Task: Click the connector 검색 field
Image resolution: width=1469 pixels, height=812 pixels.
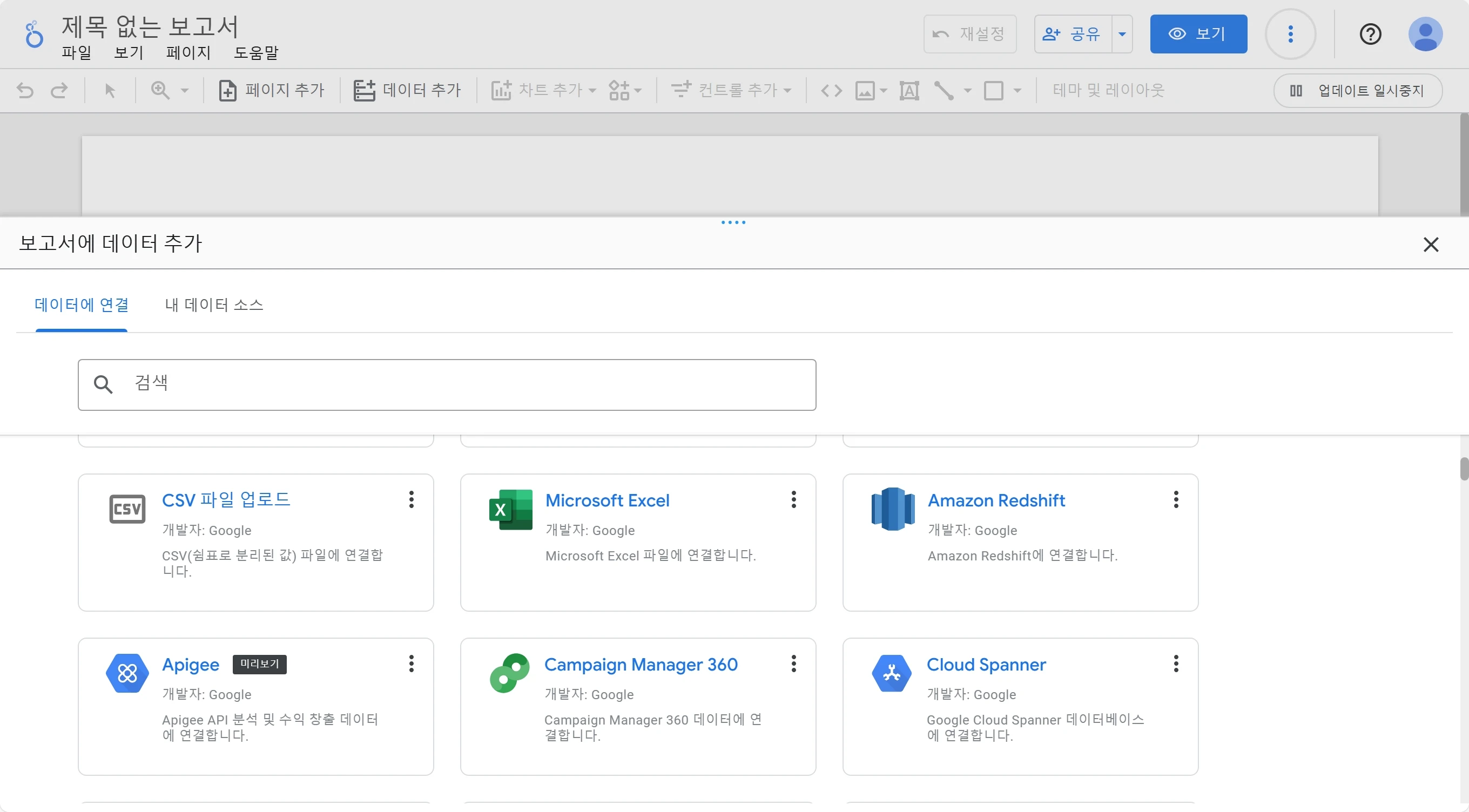Action: click(x=447, y=384)
